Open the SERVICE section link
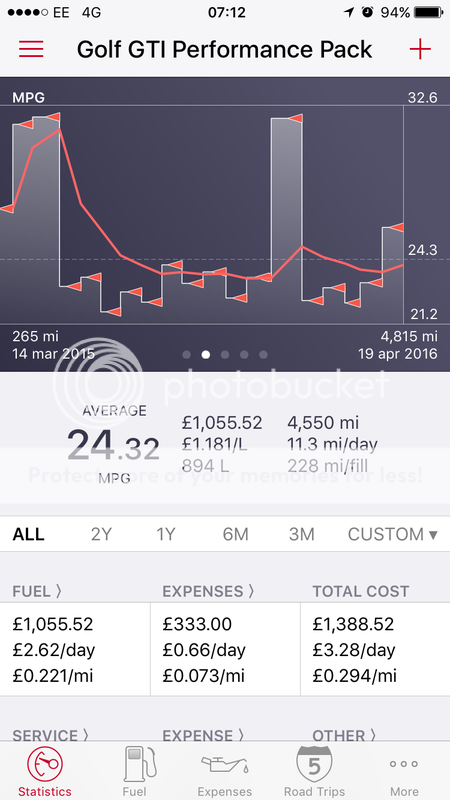The height and width of the screenshot is (800, 450). click(50, 735)
